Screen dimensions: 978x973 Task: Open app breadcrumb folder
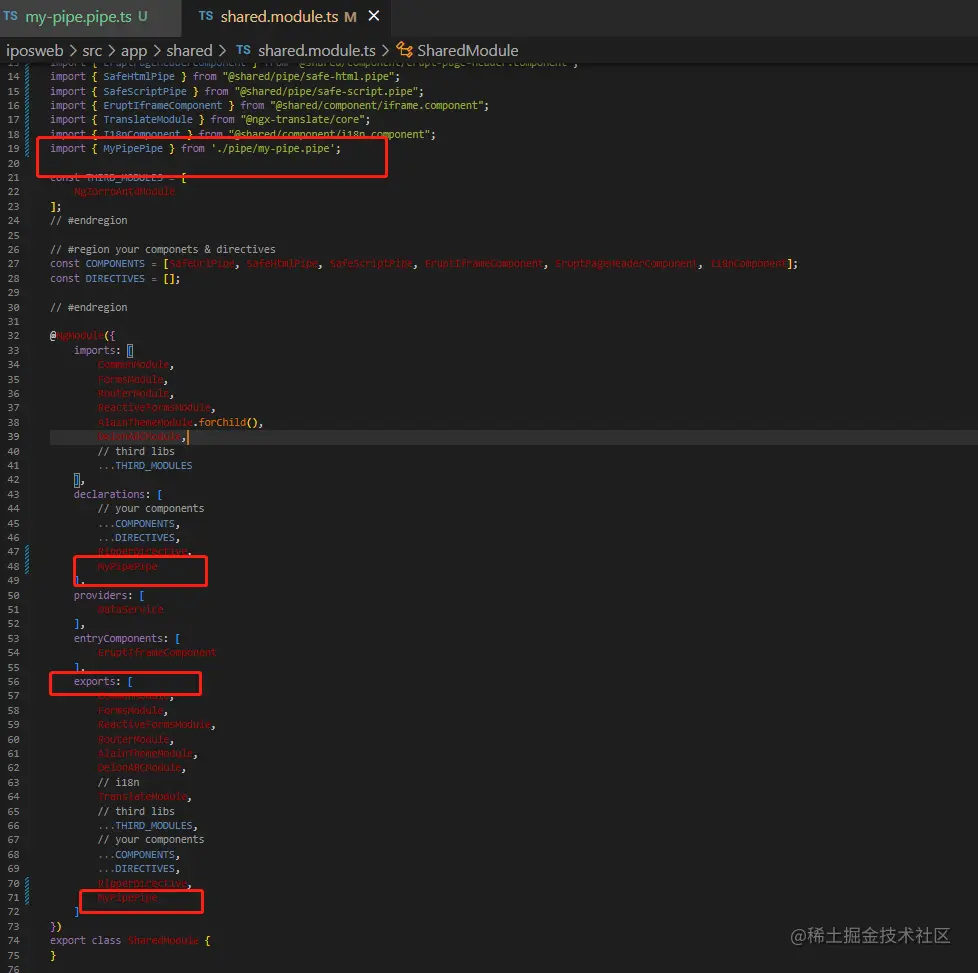133,51
